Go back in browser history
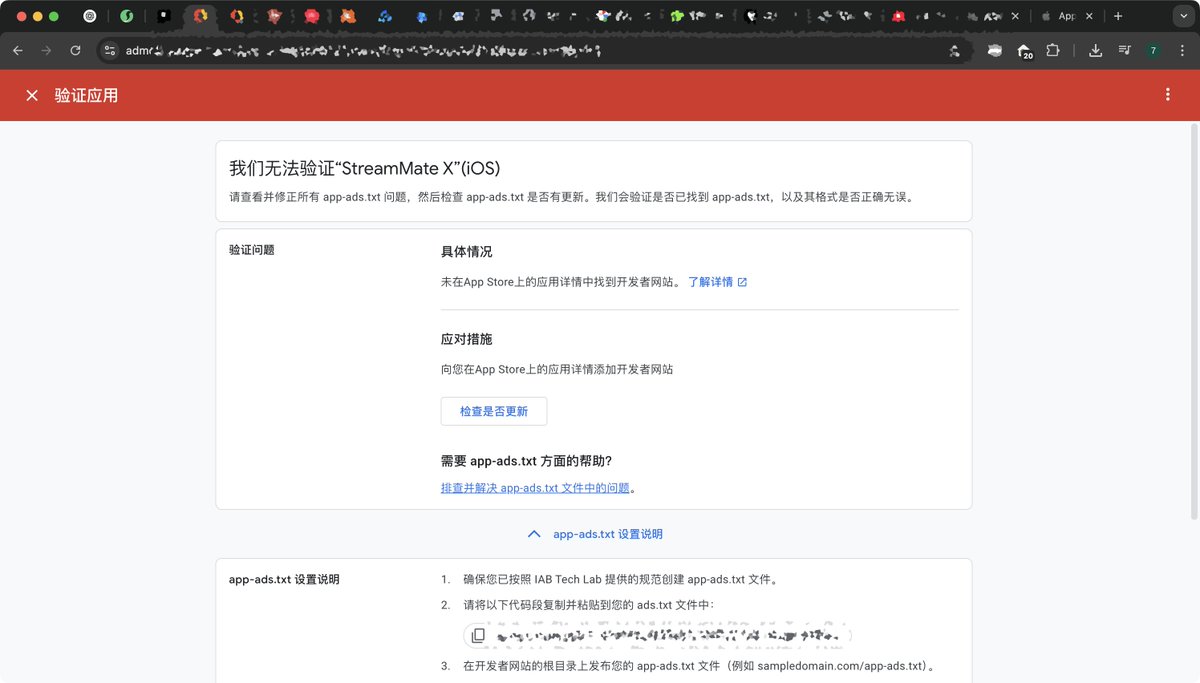 [18, 51]
